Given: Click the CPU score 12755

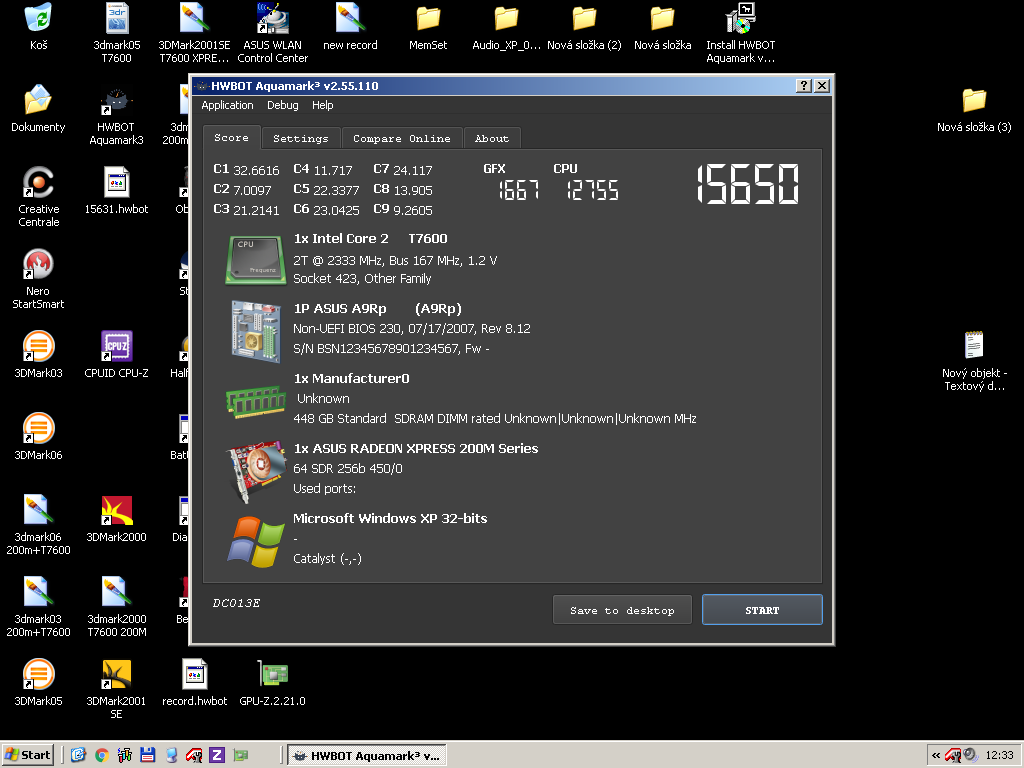Looking at the screenshot, I should pyautogui.click(x=592, y=190).
